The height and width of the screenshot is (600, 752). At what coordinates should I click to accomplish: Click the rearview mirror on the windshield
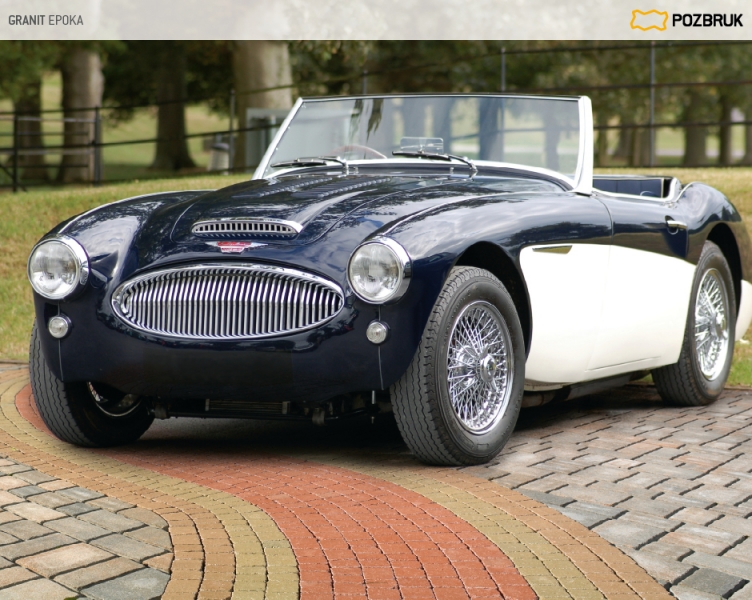[x=420, y=144]
